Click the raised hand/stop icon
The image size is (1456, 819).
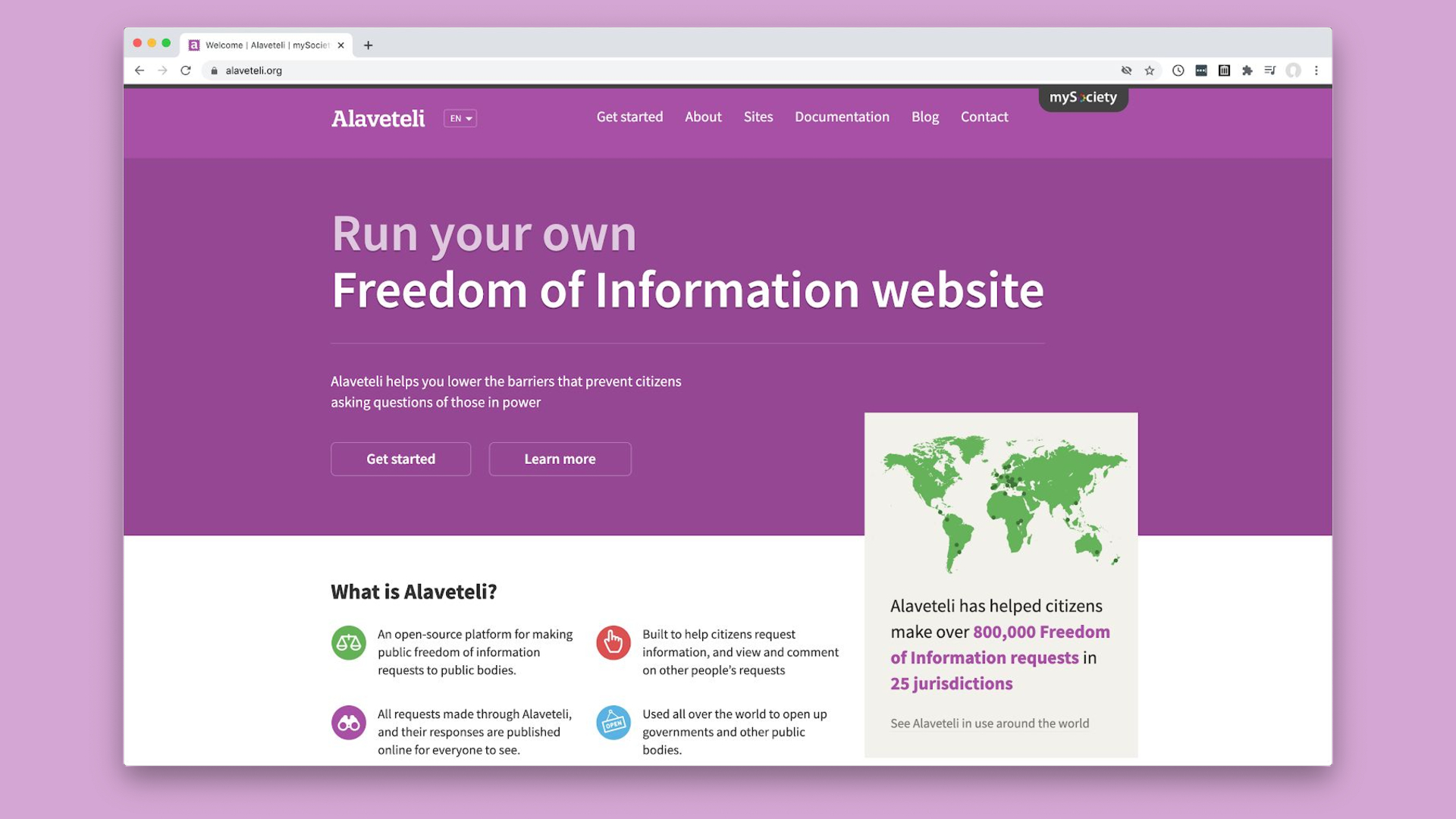click(x=613, y=642)
